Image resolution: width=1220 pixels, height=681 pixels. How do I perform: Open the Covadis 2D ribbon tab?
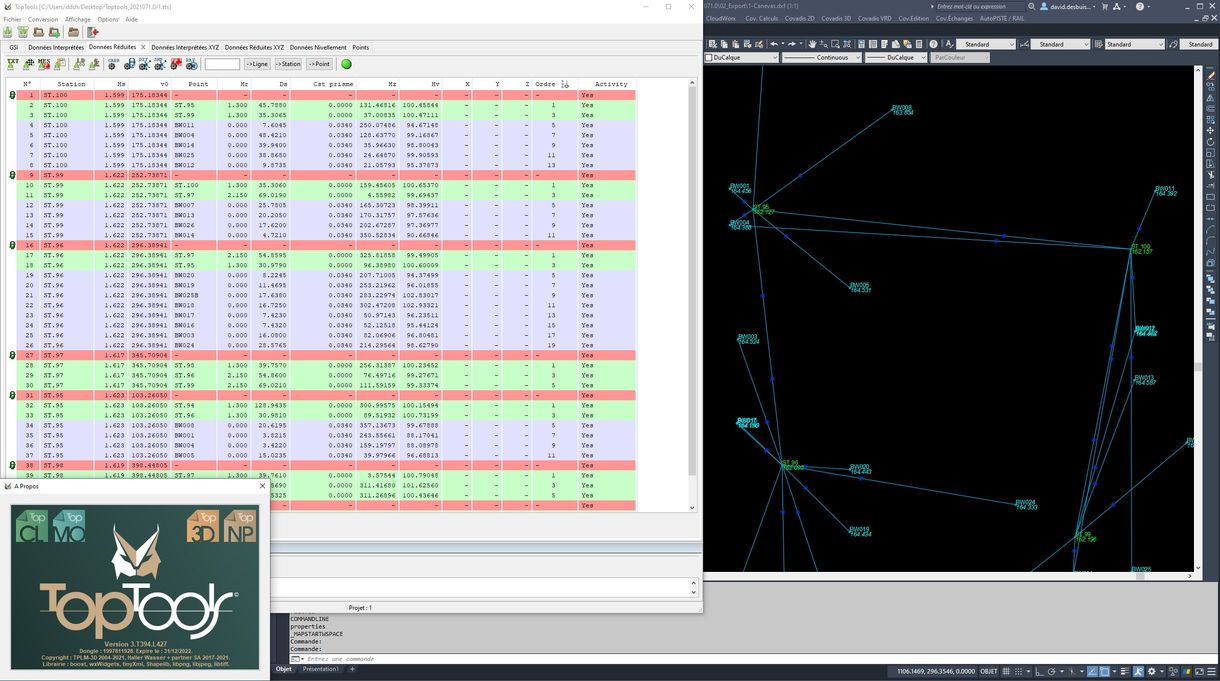pyautogui.click(x=800, y=18)
